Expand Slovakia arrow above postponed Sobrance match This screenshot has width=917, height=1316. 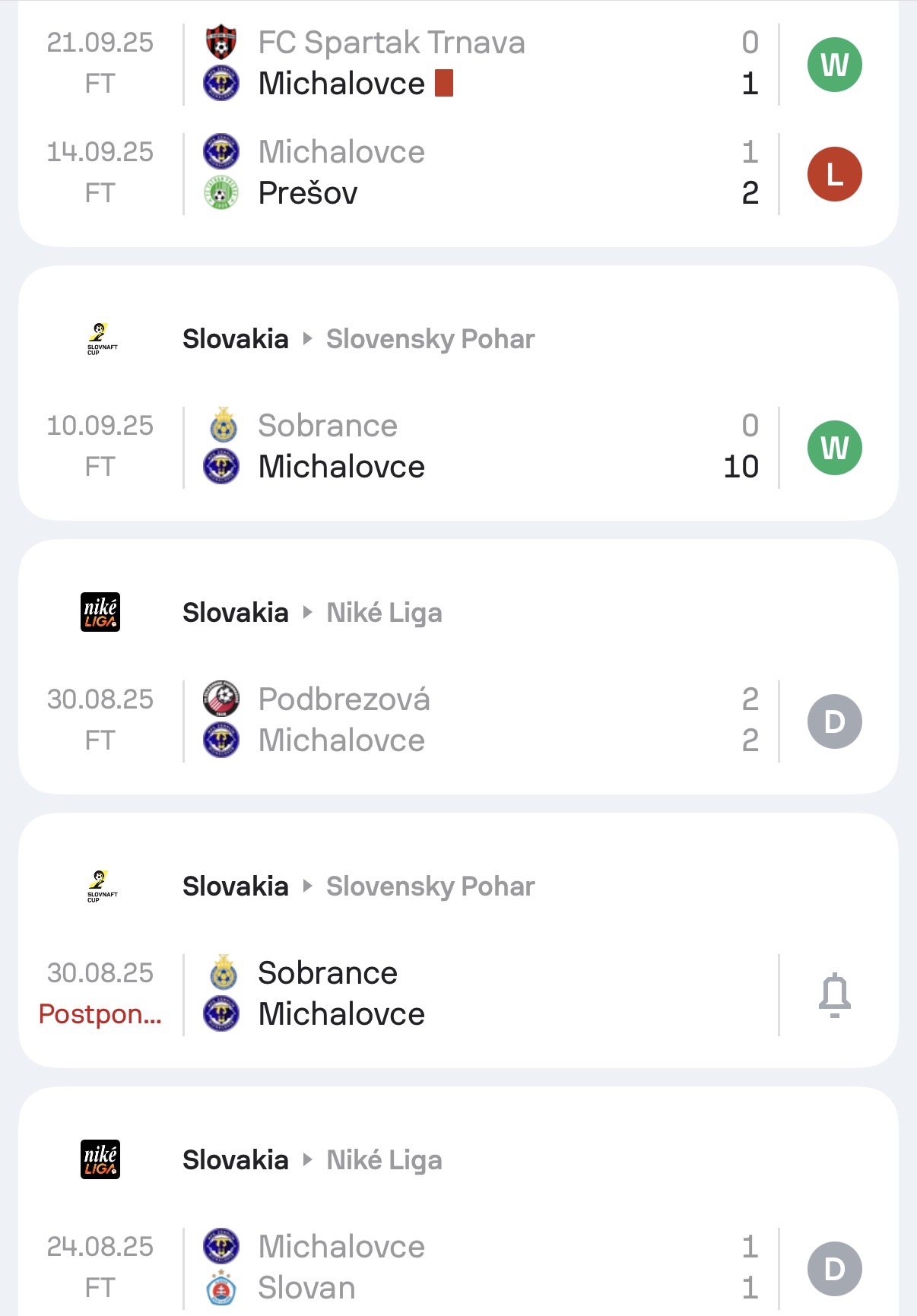click(x=307, y=886)
